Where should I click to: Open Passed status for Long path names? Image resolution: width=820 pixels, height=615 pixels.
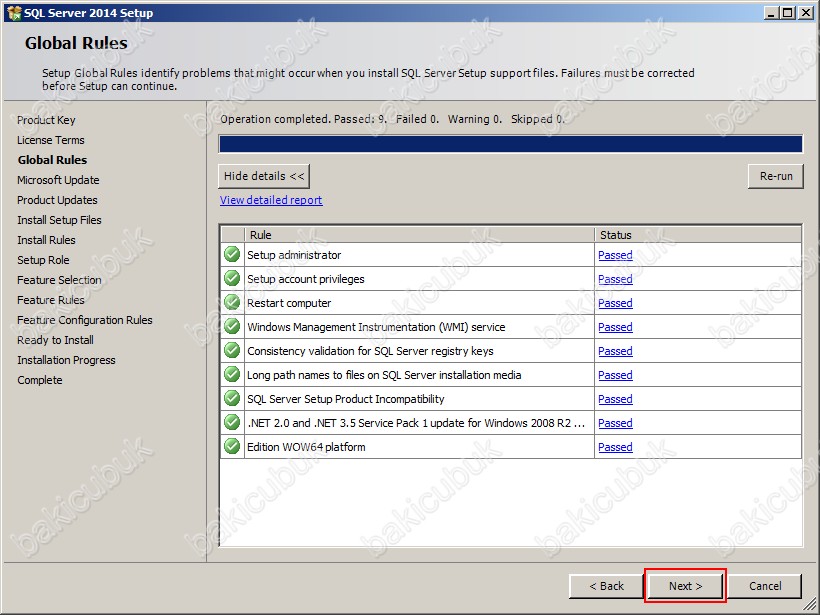click(615, 375)
